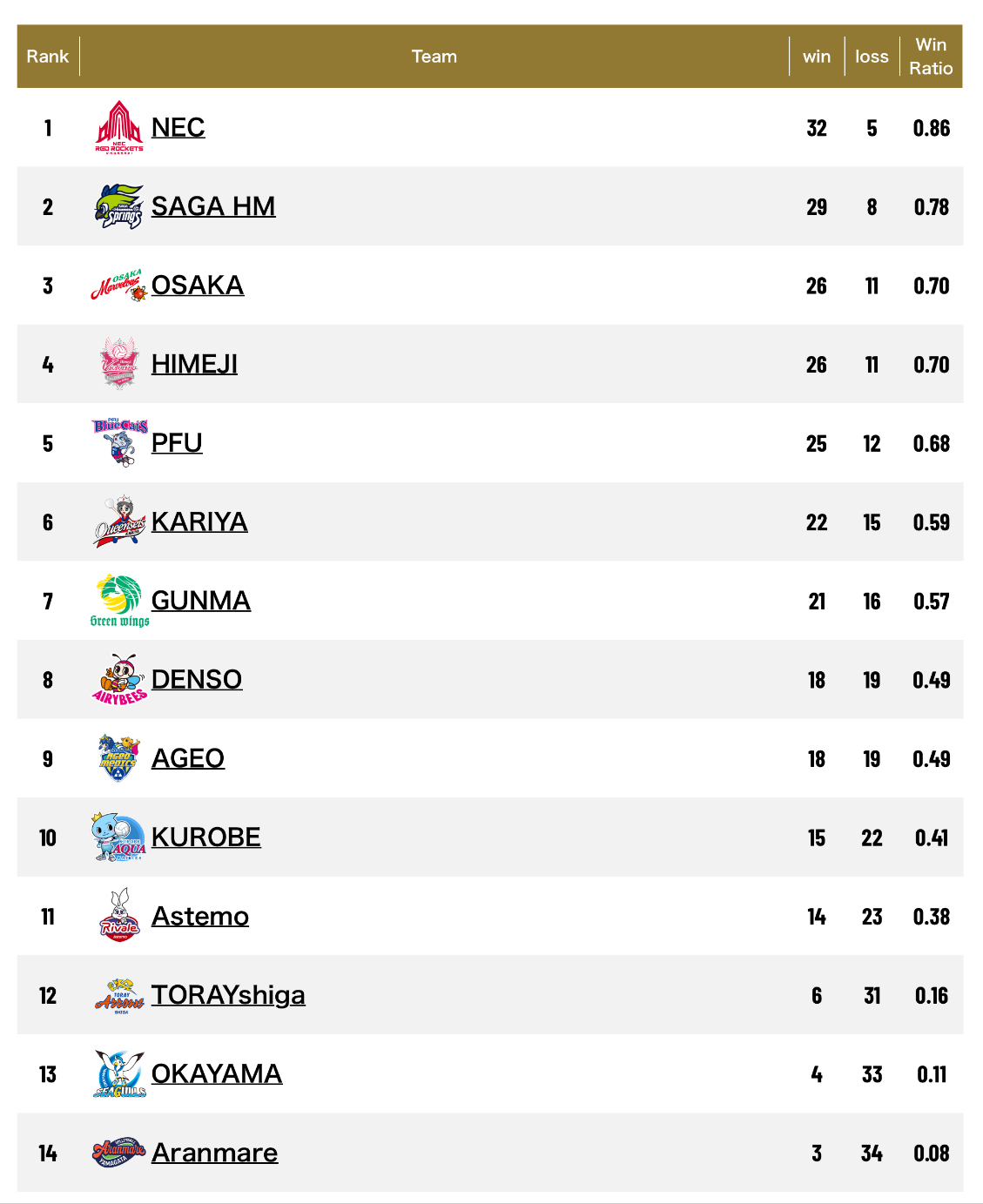Select the Win Ratio column header

click(931, 57)
